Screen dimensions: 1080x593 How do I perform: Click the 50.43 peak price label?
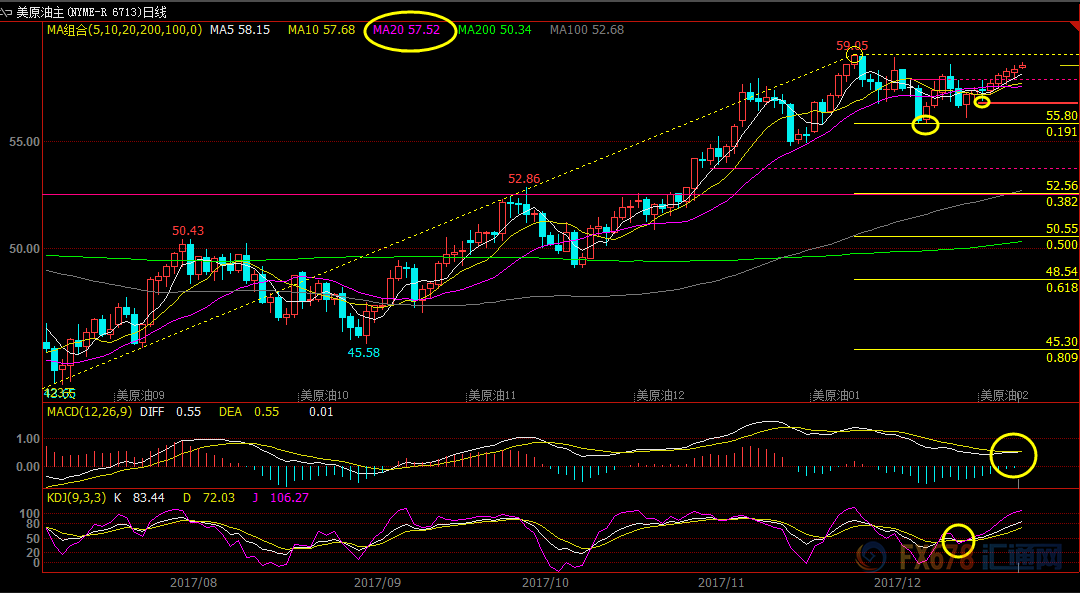point(188,231)
